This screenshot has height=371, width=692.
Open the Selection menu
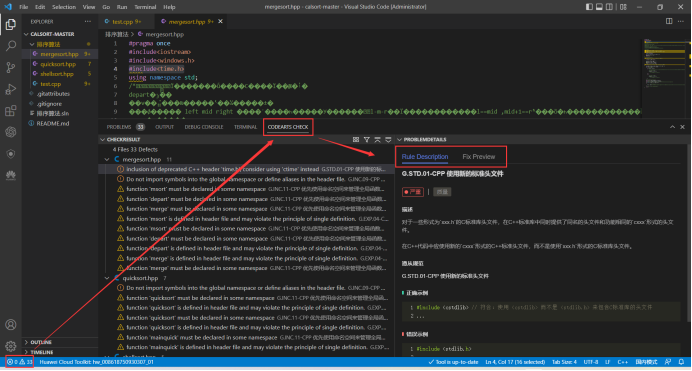coord(64,7)
